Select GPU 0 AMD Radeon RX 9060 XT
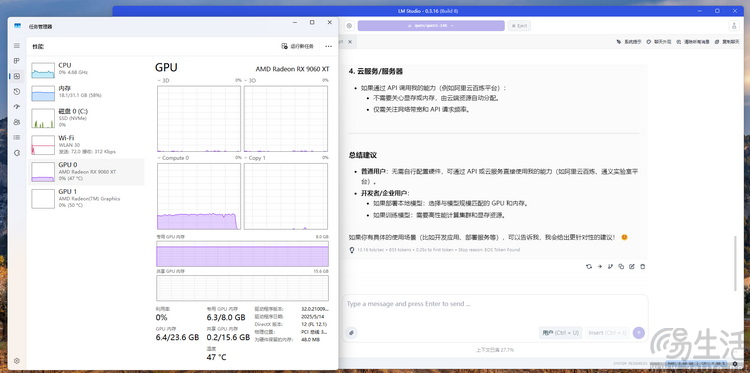 [x=86, y=172]
